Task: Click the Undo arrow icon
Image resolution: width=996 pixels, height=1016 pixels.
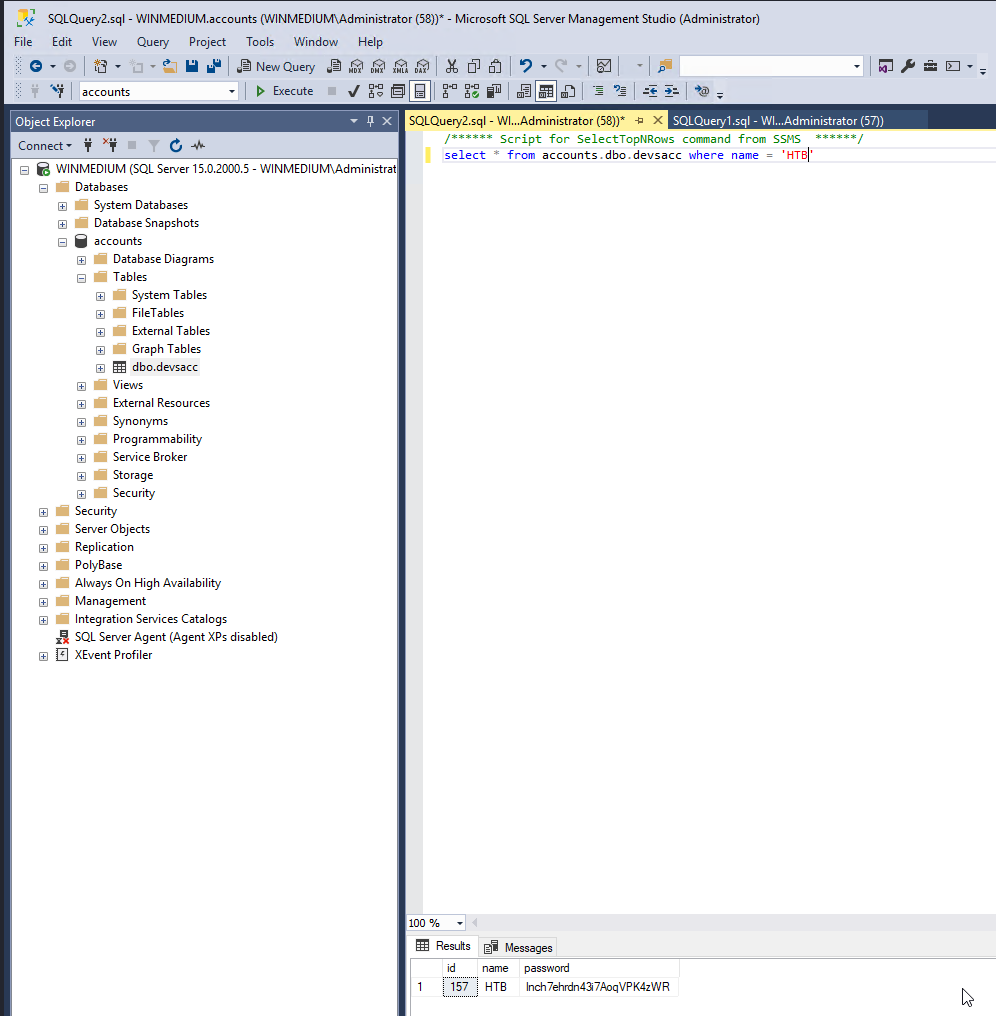Action: (x=526, y=66)
